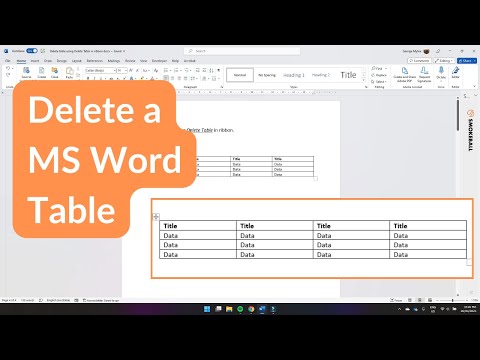
Task: Click the Increase Font Size icon
Action: 131,70
